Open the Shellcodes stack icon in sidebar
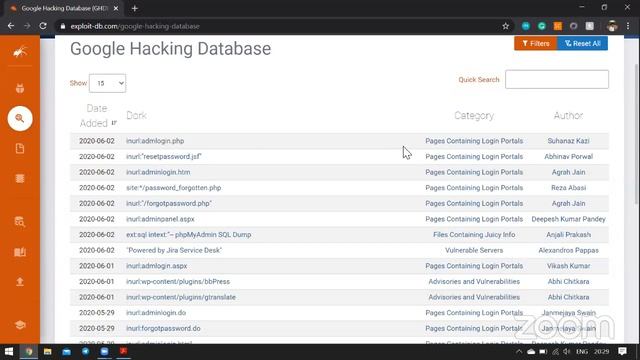The height and width of the screenshot is (360, 640). 20,178
